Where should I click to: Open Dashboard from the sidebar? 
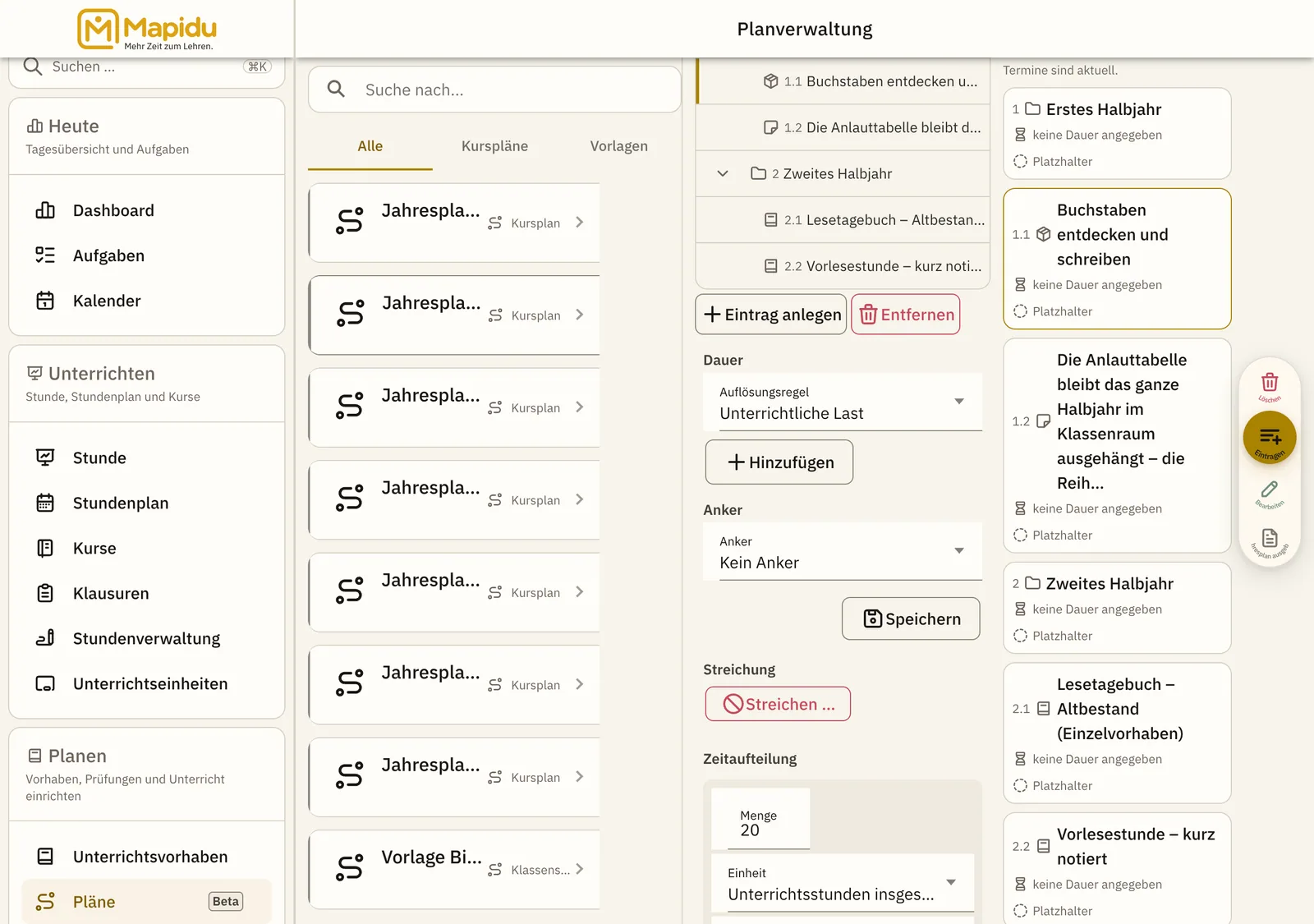(x=146, y=210)
